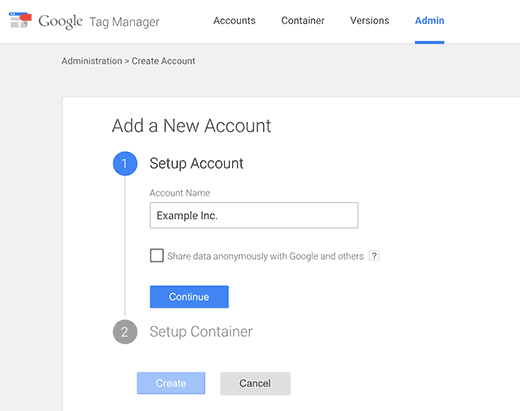Click the Google Tag Manager logo icon
520x411 pixels.
[x=20, y=20]
